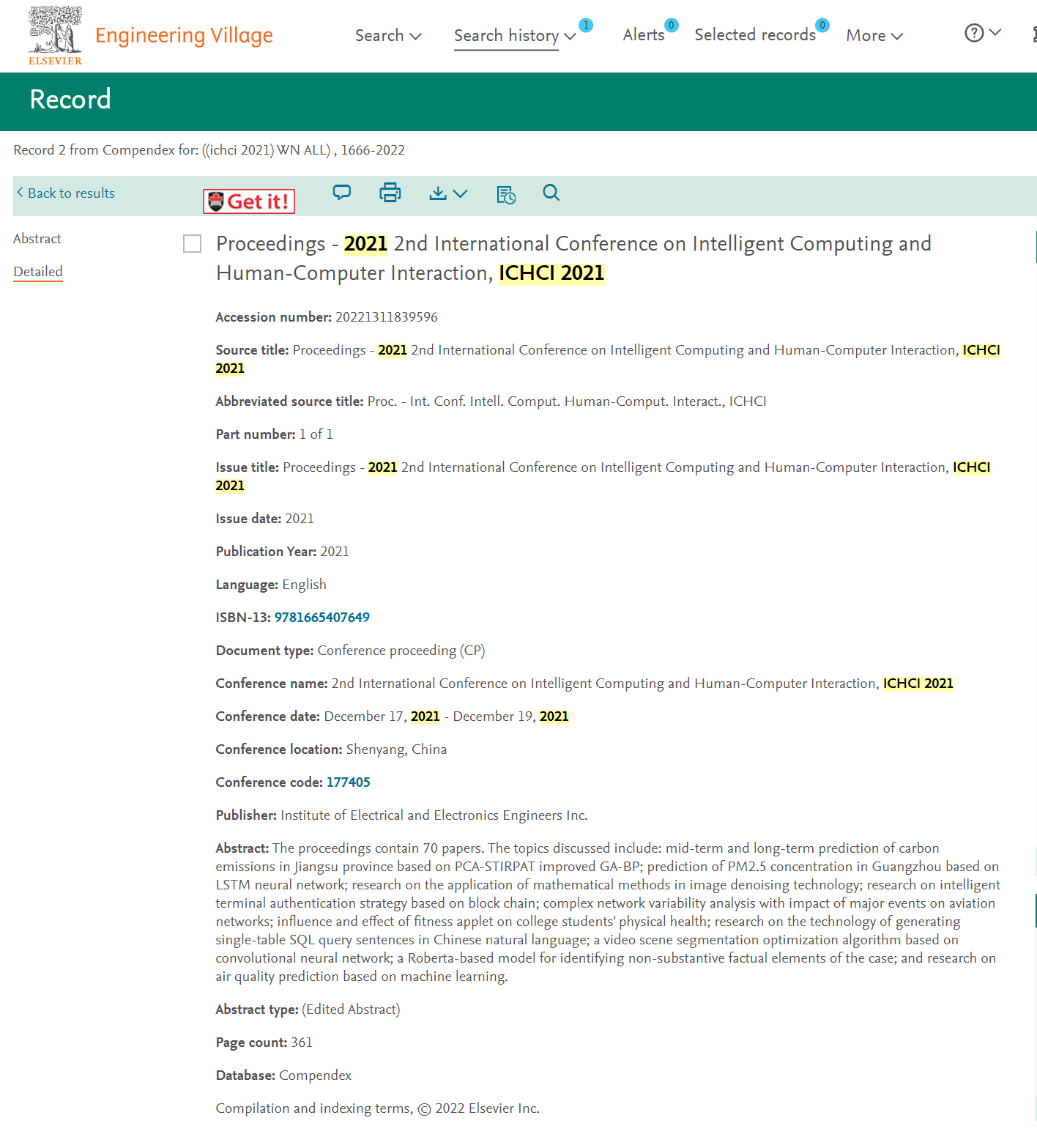Click the Search history badge count
Viewport: 1037px width, 1148px height.
(x=586, y=25)
